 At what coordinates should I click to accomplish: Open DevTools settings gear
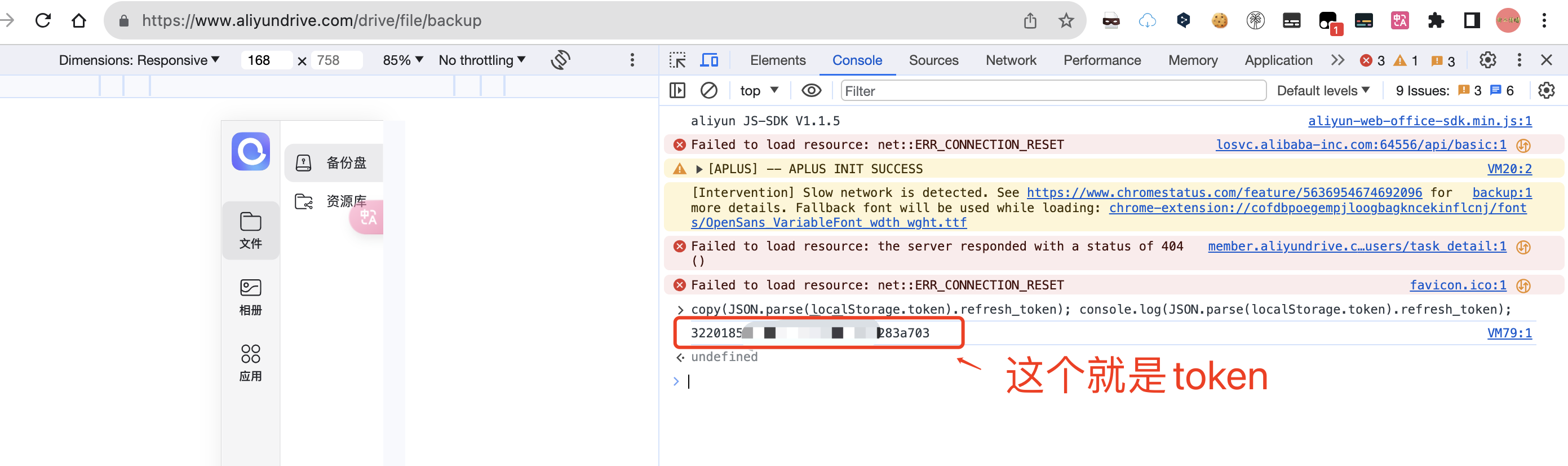(x=1487, y=60)
